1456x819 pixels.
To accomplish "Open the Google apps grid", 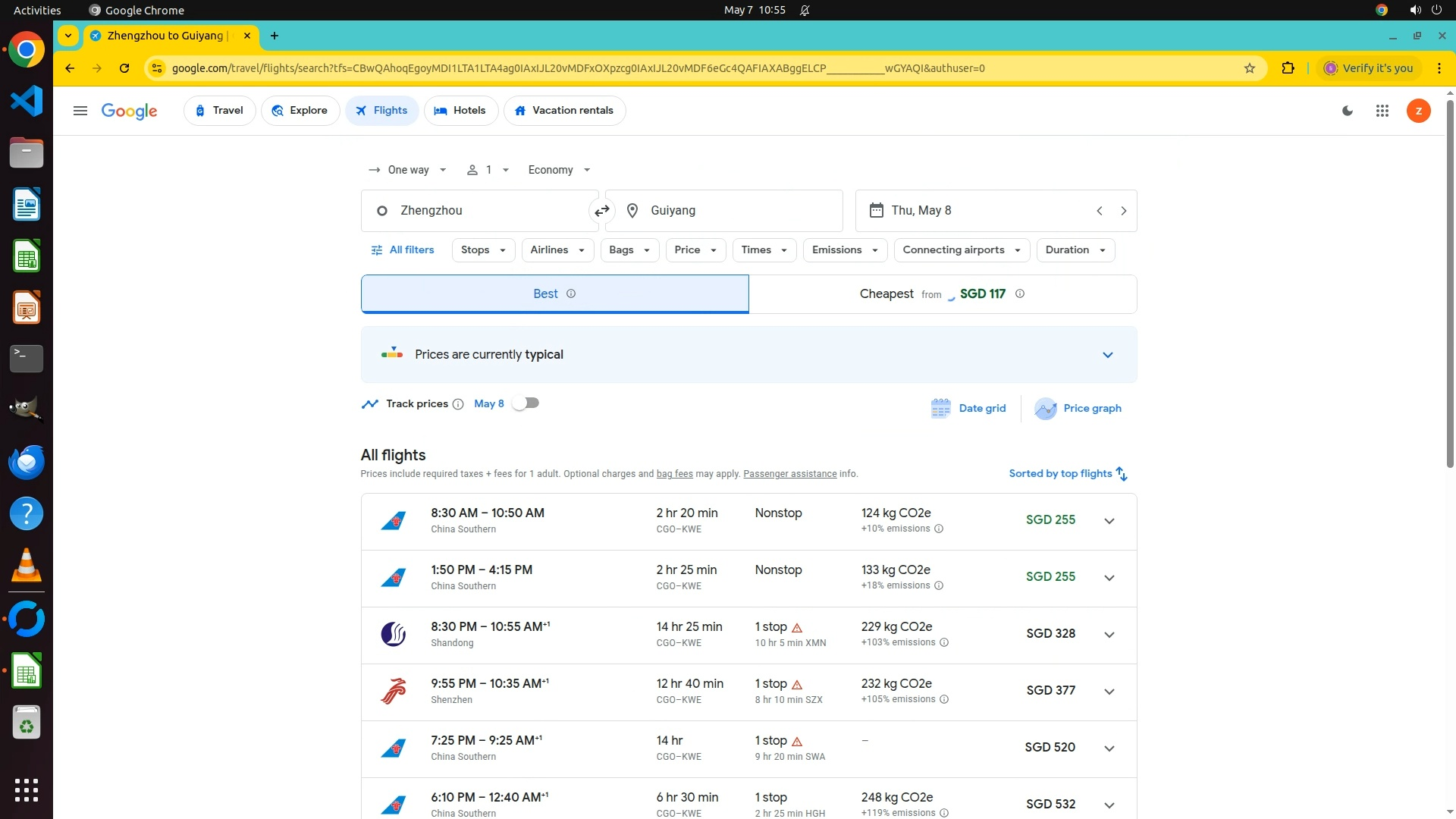I will pyautogui.click(x=1382, y=111).
